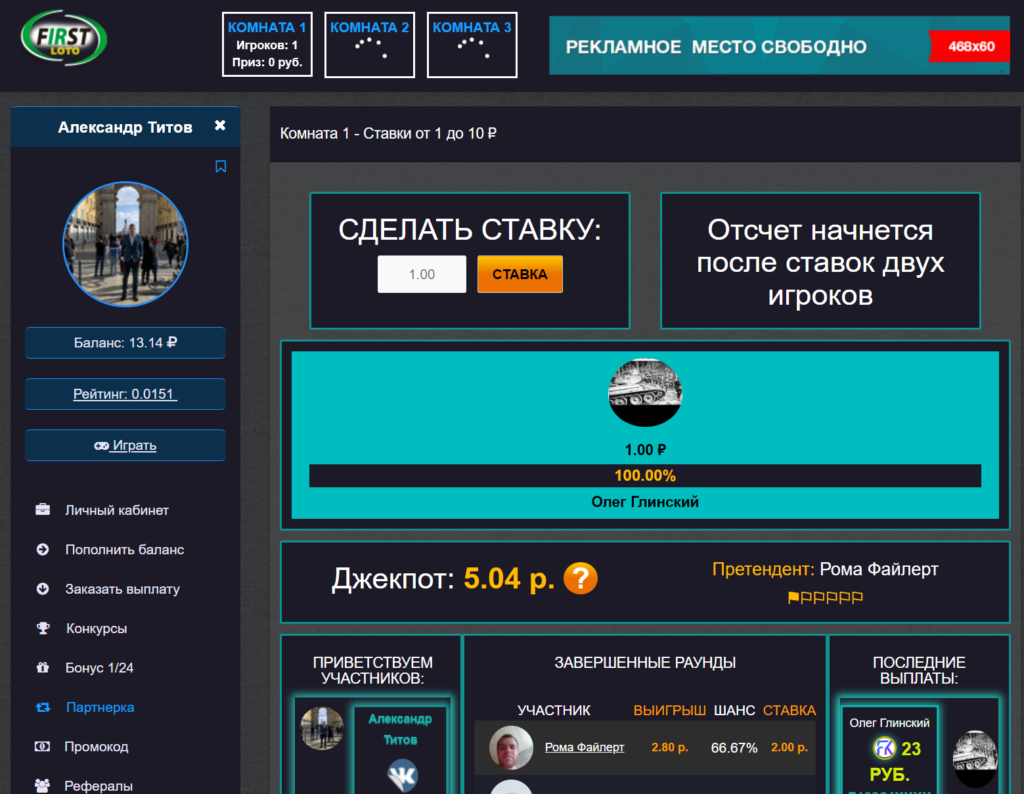Open the Рейтинг: 0.0151 link

[125, 394]
